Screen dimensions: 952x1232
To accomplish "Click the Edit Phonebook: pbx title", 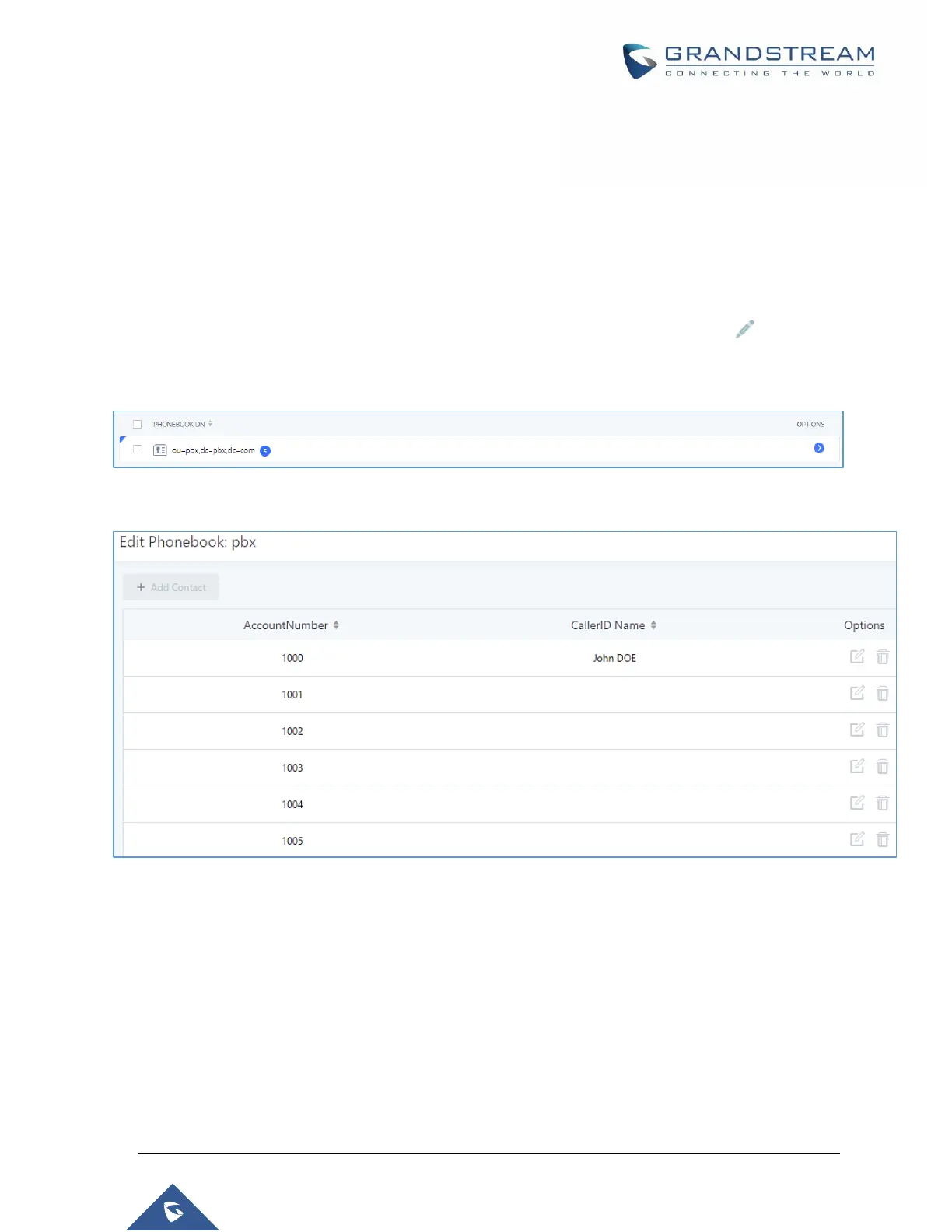I will pyautogui.click(x=187, y=542).
